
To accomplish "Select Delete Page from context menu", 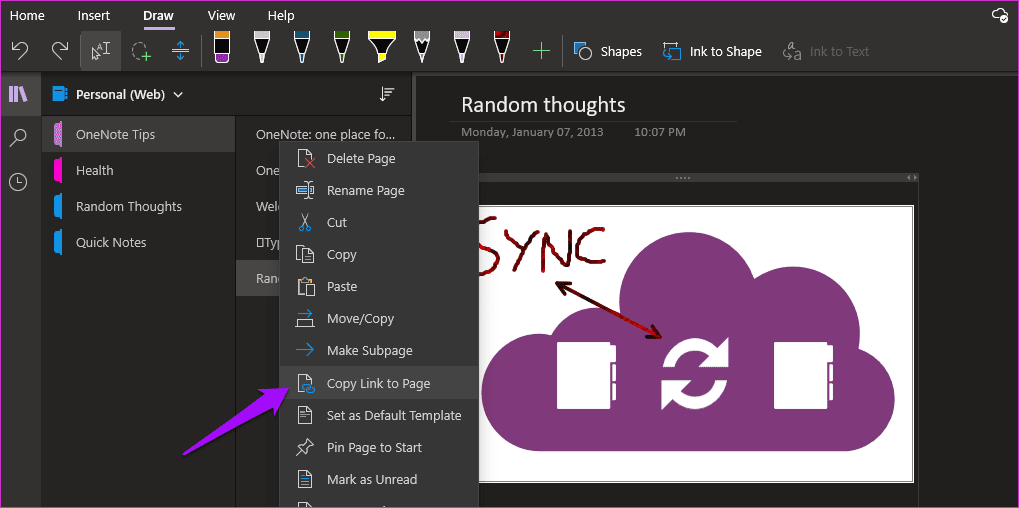I will point(379,159).
